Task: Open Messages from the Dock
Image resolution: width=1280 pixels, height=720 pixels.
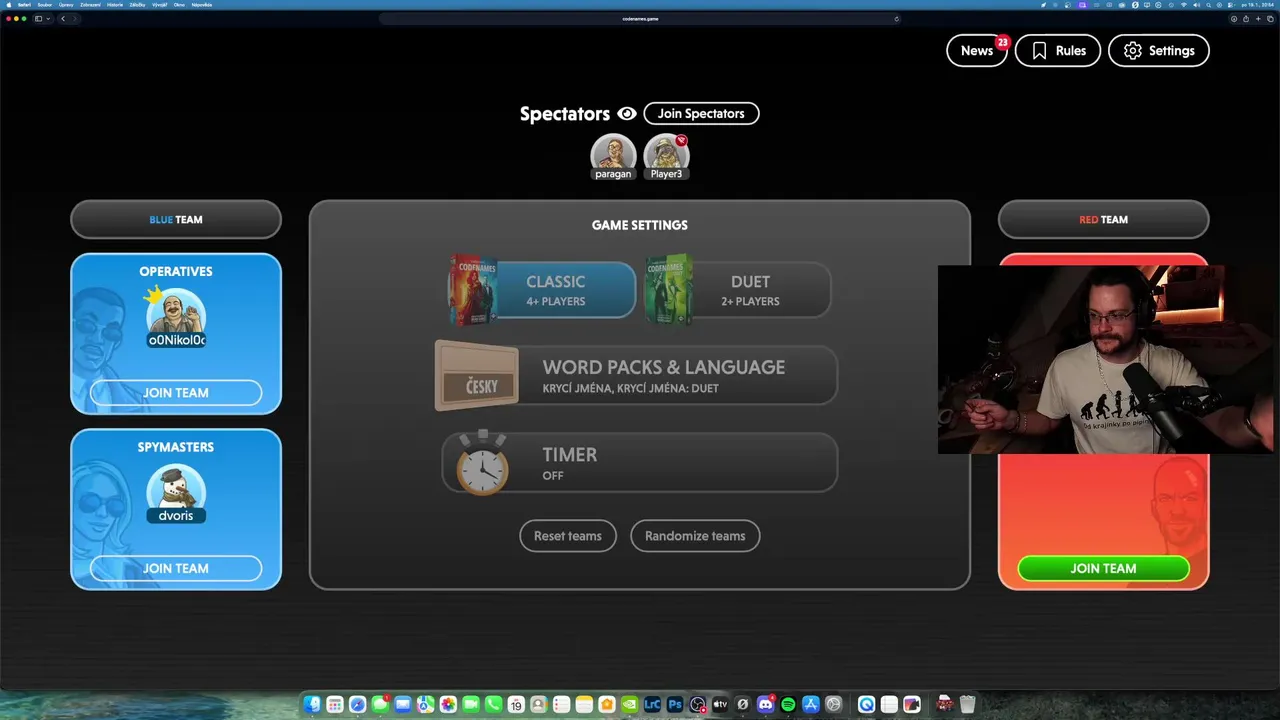Action: [x=380, y=704]
